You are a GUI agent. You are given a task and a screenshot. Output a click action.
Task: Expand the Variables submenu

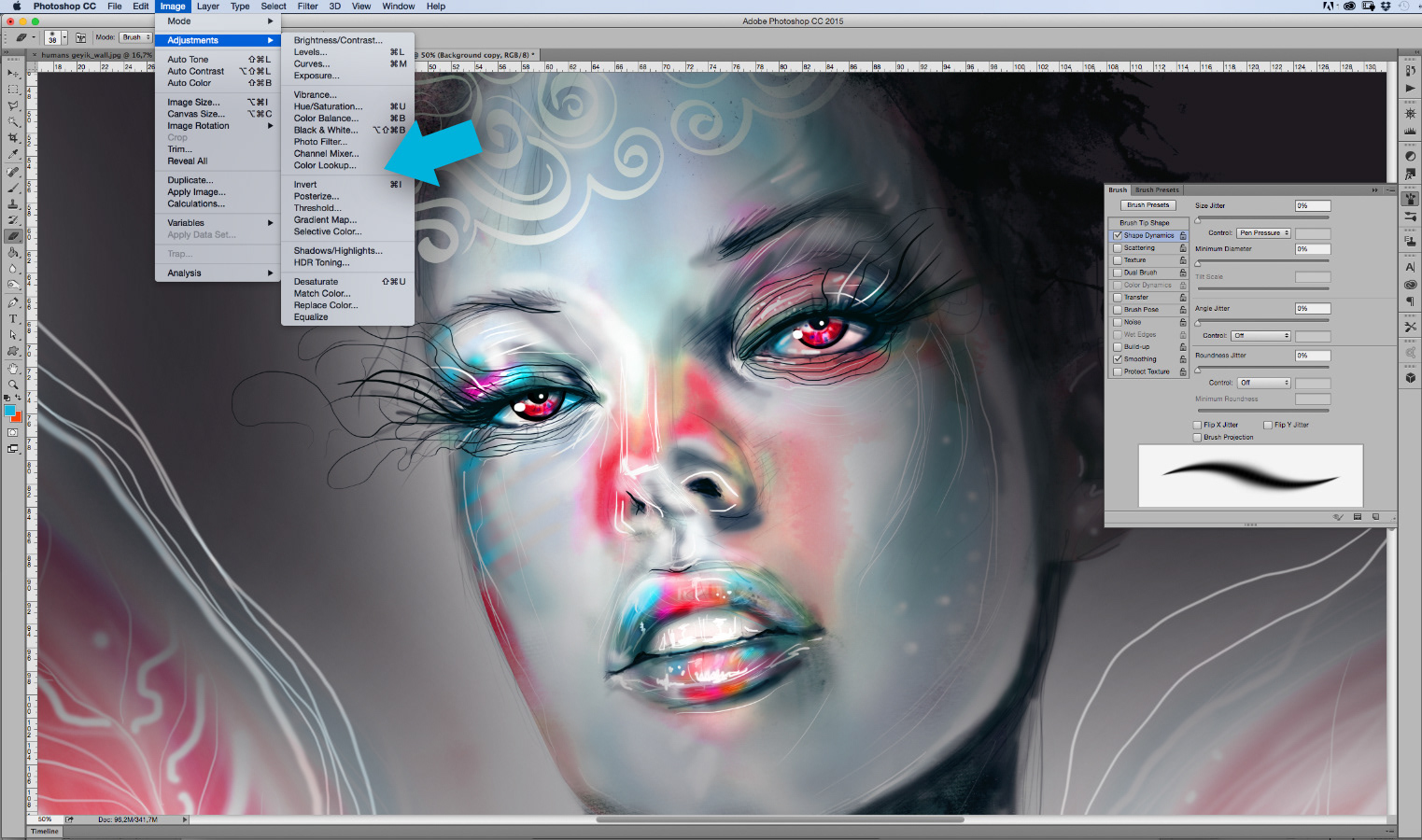pyautogui.click(x=218, y=223)
